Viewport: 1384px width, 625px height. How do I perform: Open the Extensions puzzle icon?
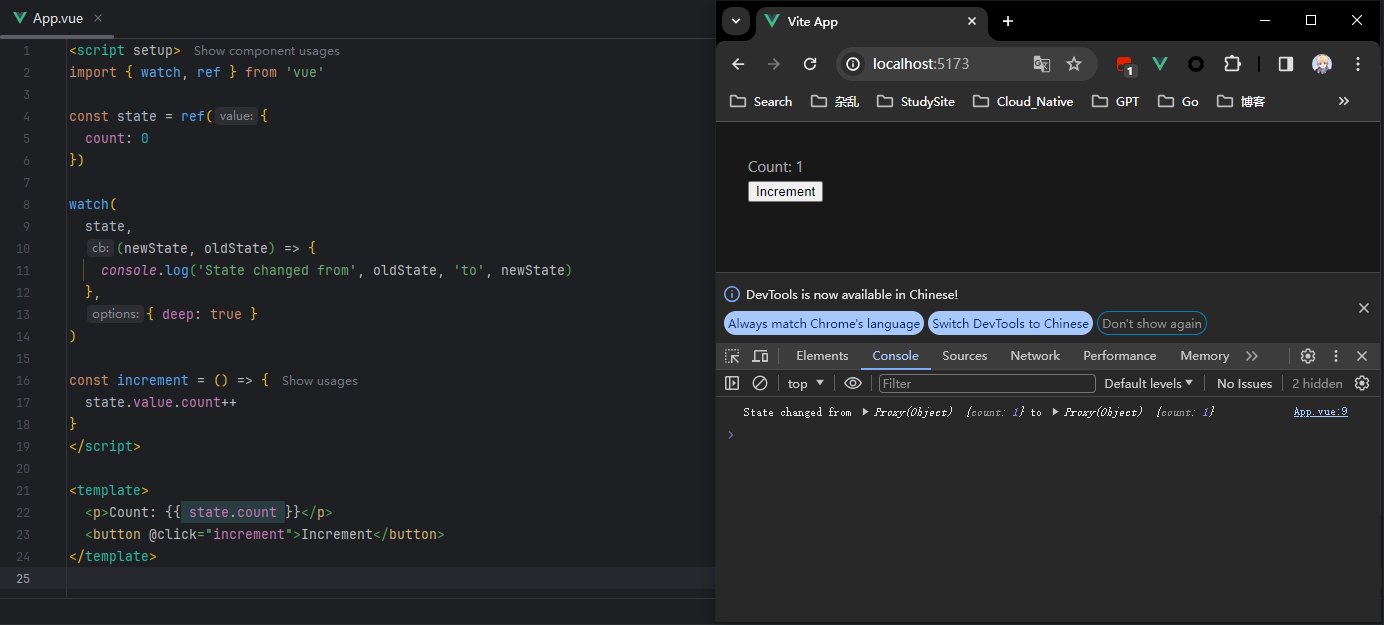1232,64
